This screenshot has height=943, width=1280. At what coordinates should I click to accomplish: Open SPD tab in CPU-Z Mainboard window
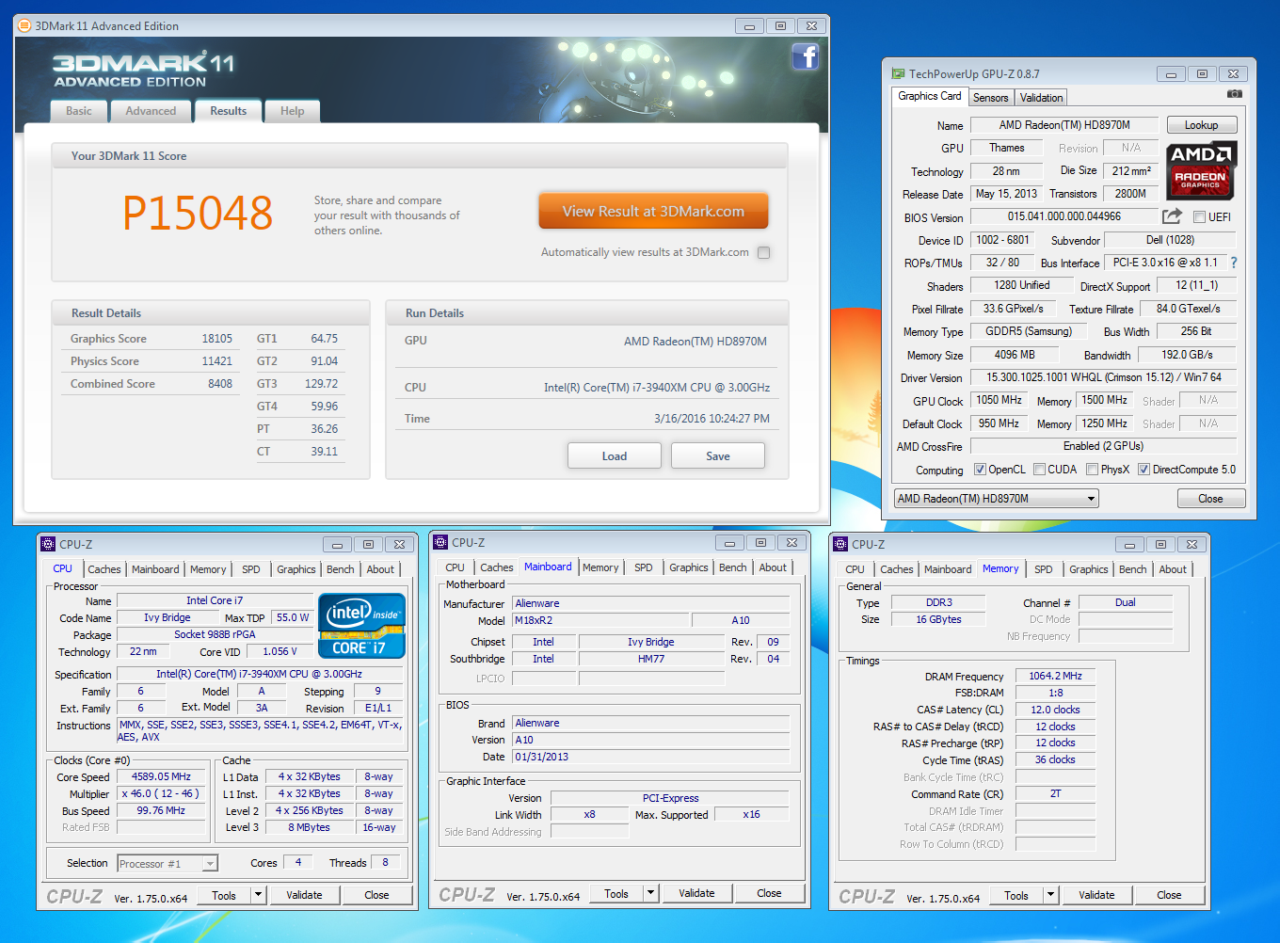click(x=643, y=567)
